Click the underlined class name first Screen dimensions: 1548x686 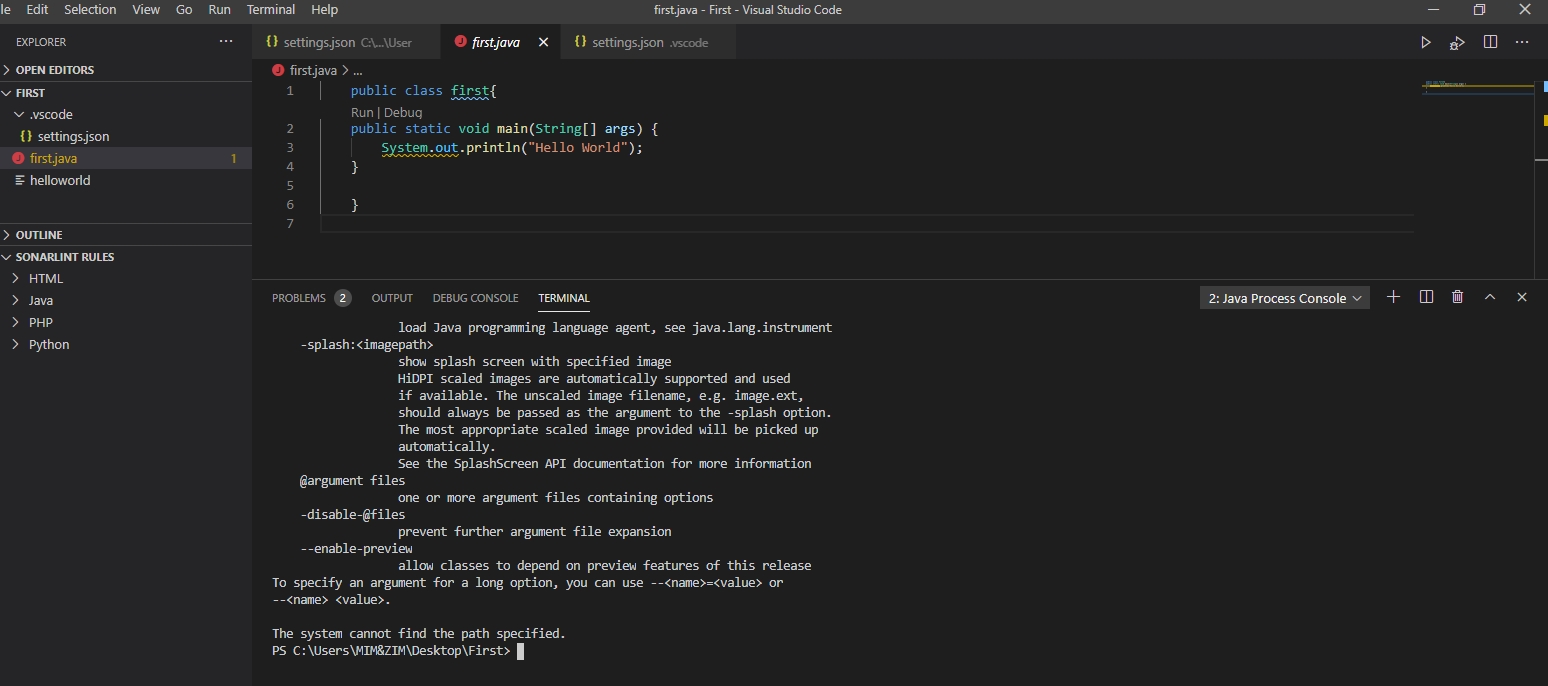click(x=470, y=91)
